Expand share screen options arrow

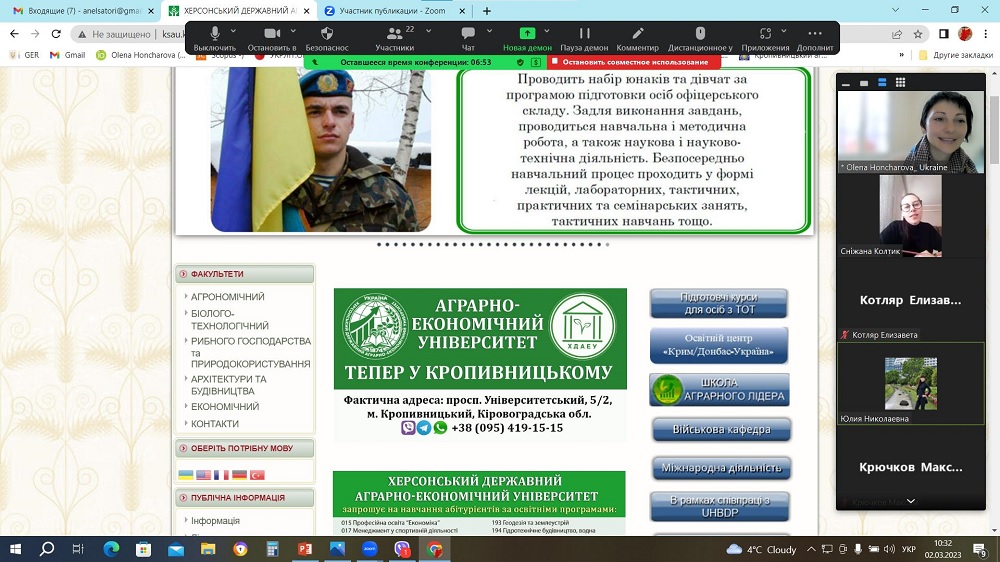547,31
